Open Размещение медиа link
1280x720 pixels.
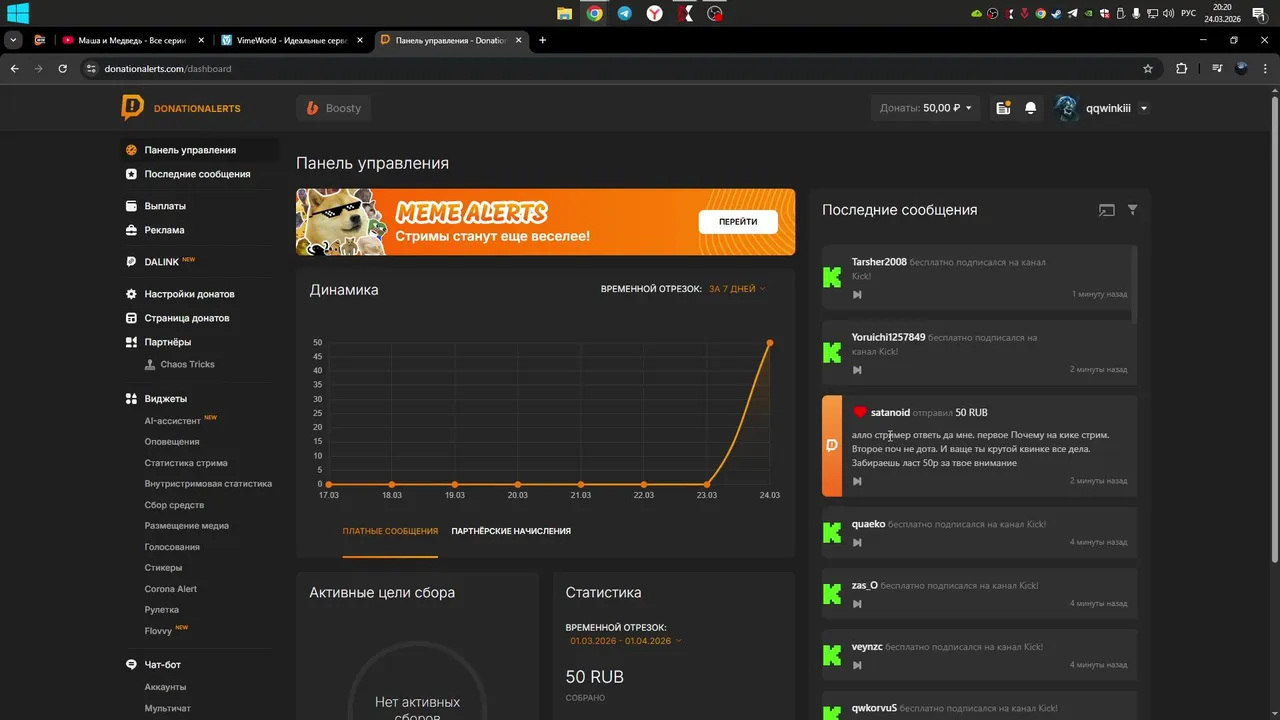click(187, 526)
